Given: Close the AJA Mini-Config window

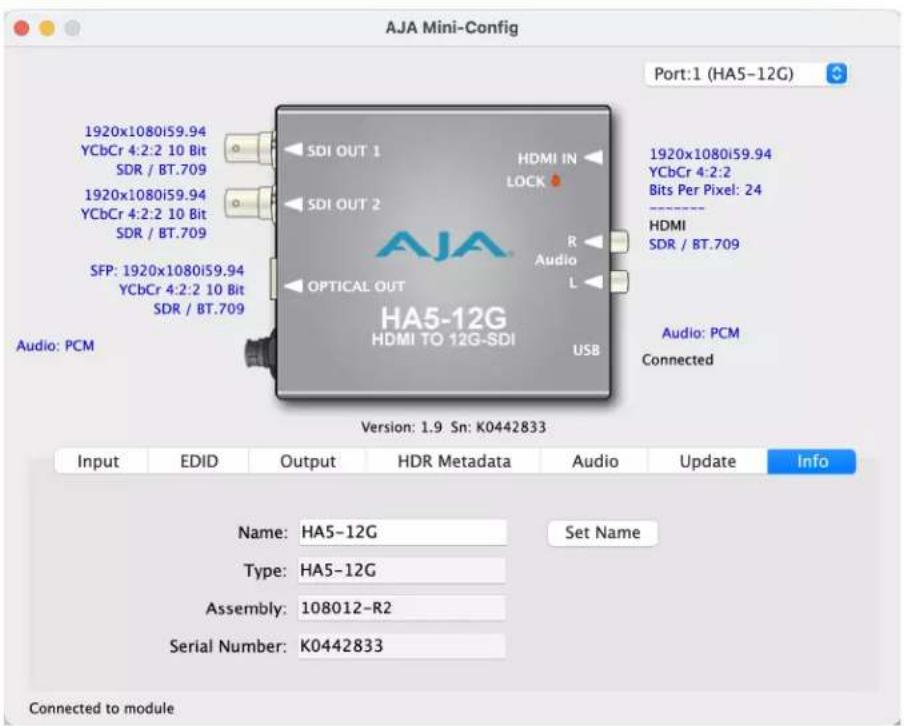Looking at the screenshot, I should tap(22, 28).
